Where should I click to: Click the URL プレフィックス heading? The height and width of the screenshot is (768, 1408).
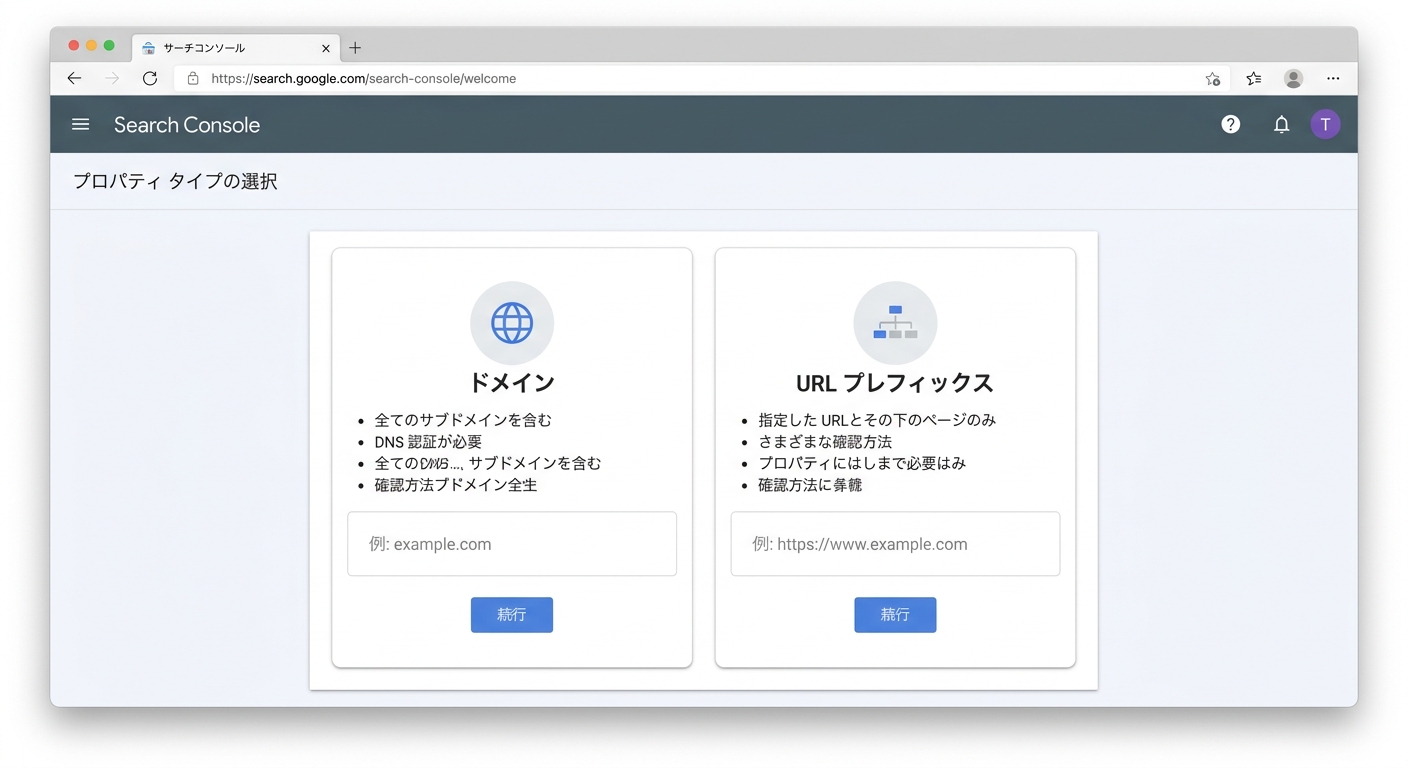[895, 383]
